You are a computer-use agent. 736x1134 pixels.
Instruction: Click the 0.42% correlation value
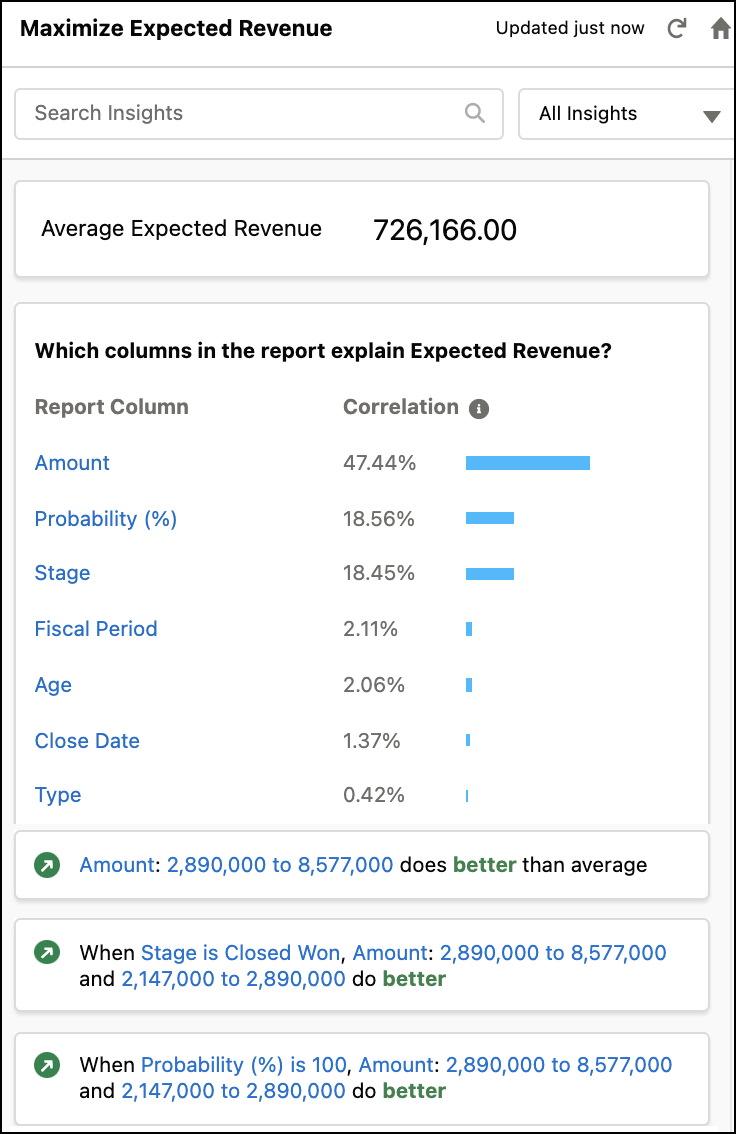point(374,796)
